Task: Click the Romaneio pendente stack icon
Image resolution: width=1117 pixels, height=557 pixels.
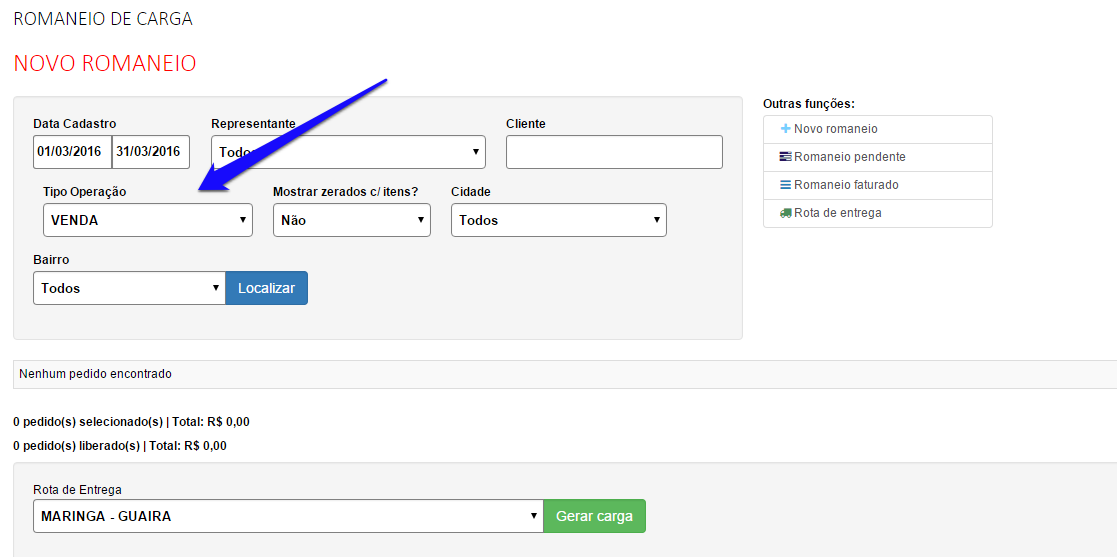Action: click(786, 157)
